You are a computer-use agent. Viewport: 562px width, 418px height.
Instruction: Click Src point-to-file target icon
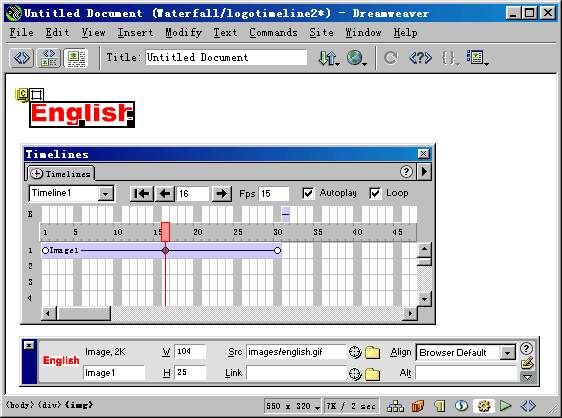point(355,352)
